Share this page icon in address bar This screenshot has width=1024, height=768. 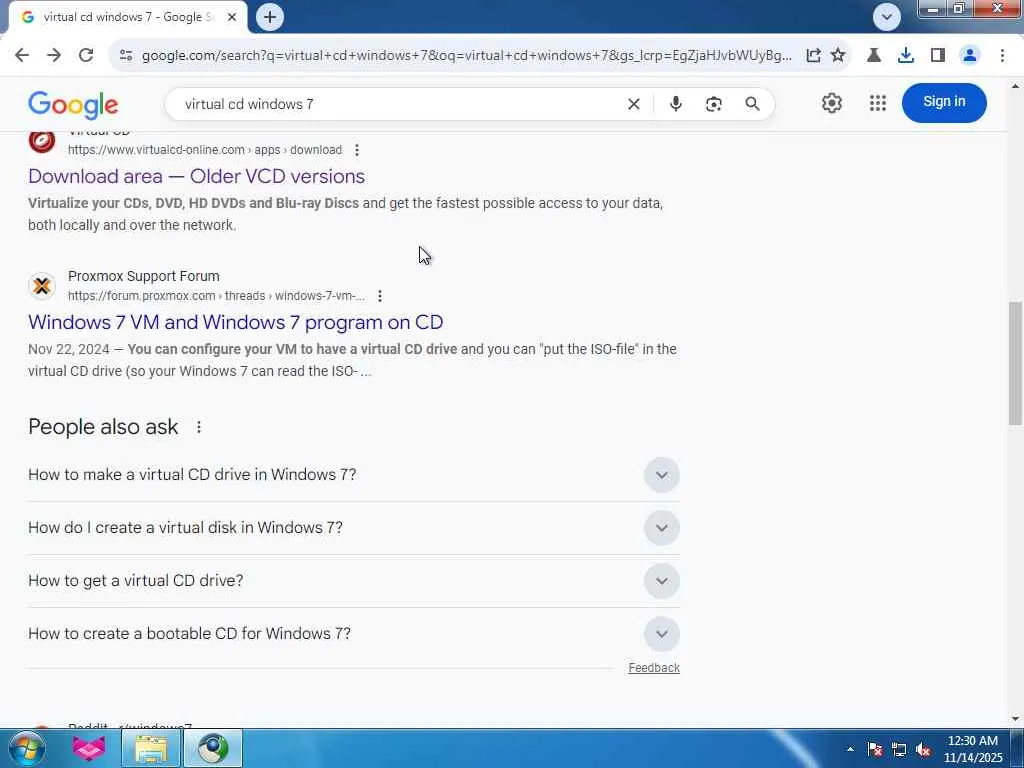(x=813, y=56)
